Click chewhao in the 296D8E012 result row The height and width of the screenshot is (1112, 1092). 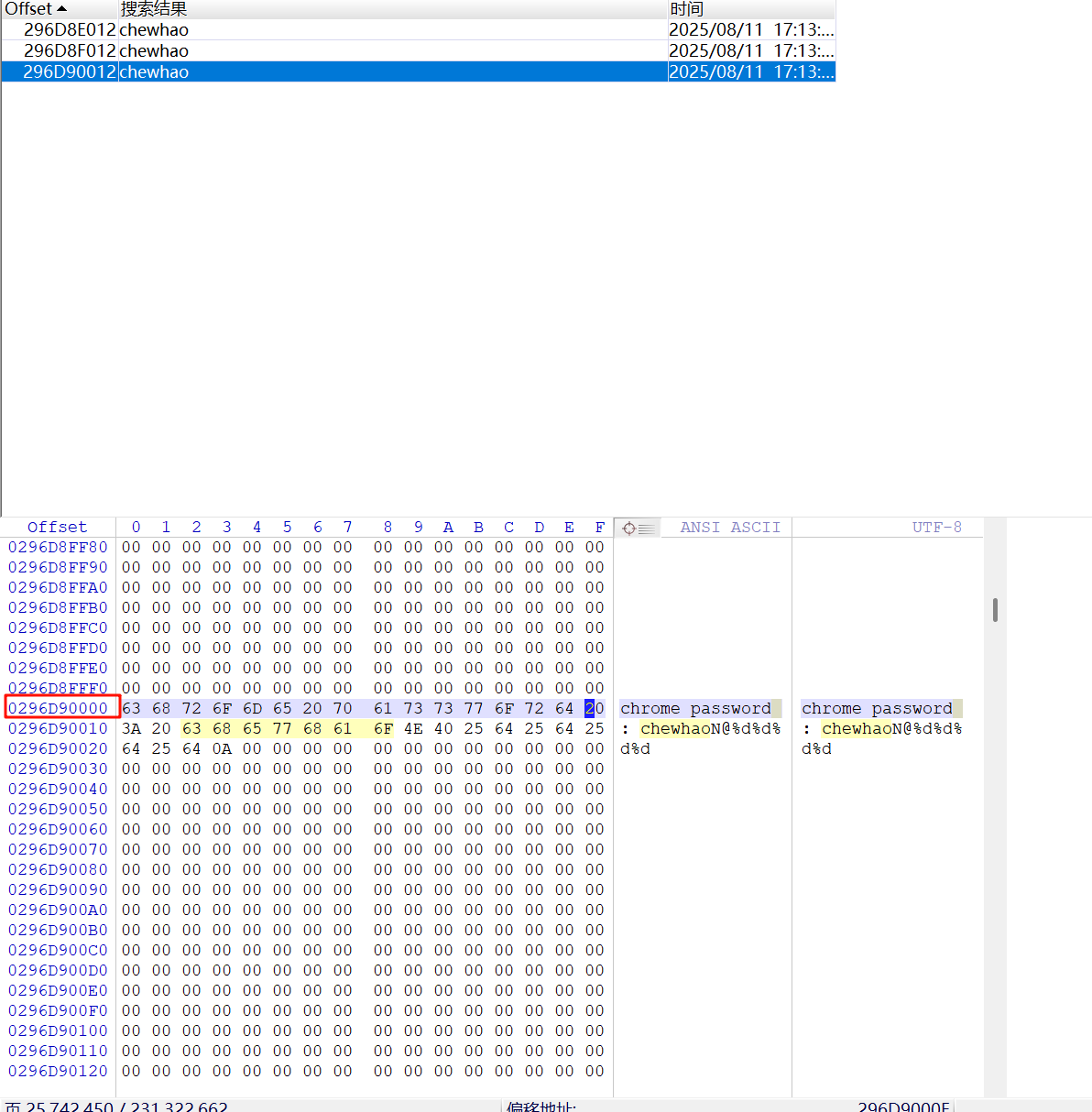point(154,29)
